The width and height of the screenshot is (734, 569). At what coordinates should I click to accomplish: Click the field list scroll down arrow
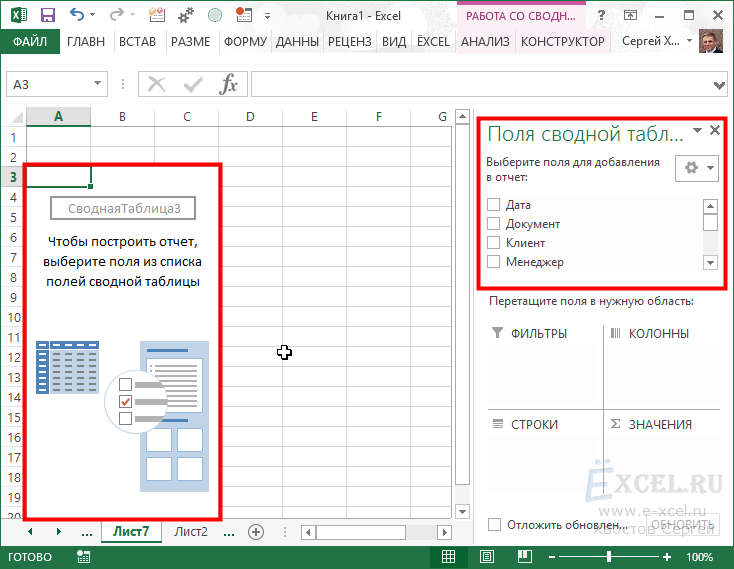[x=711, y=263]
